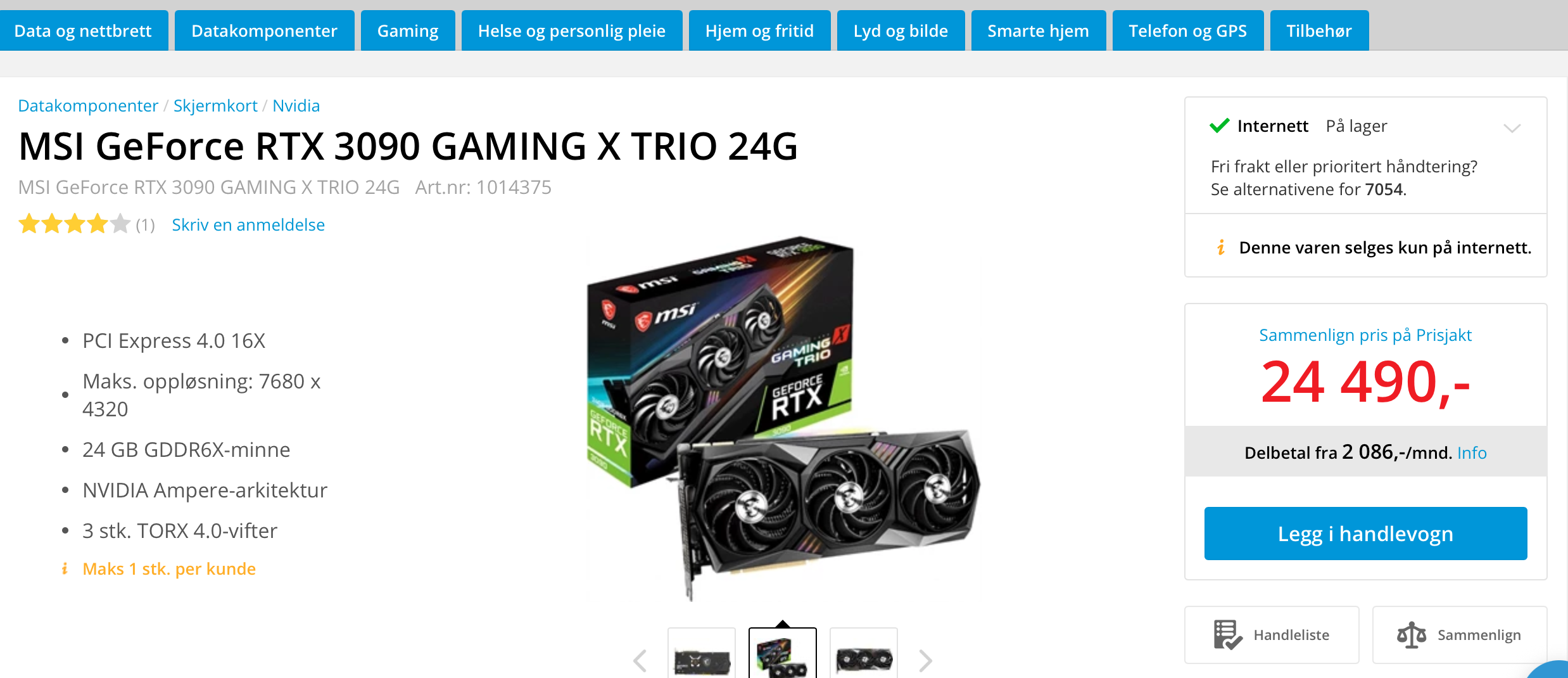This screenshot has height=678, width=1568.
Task: Open the Lyd og bilde category
Action: (901, 30)
